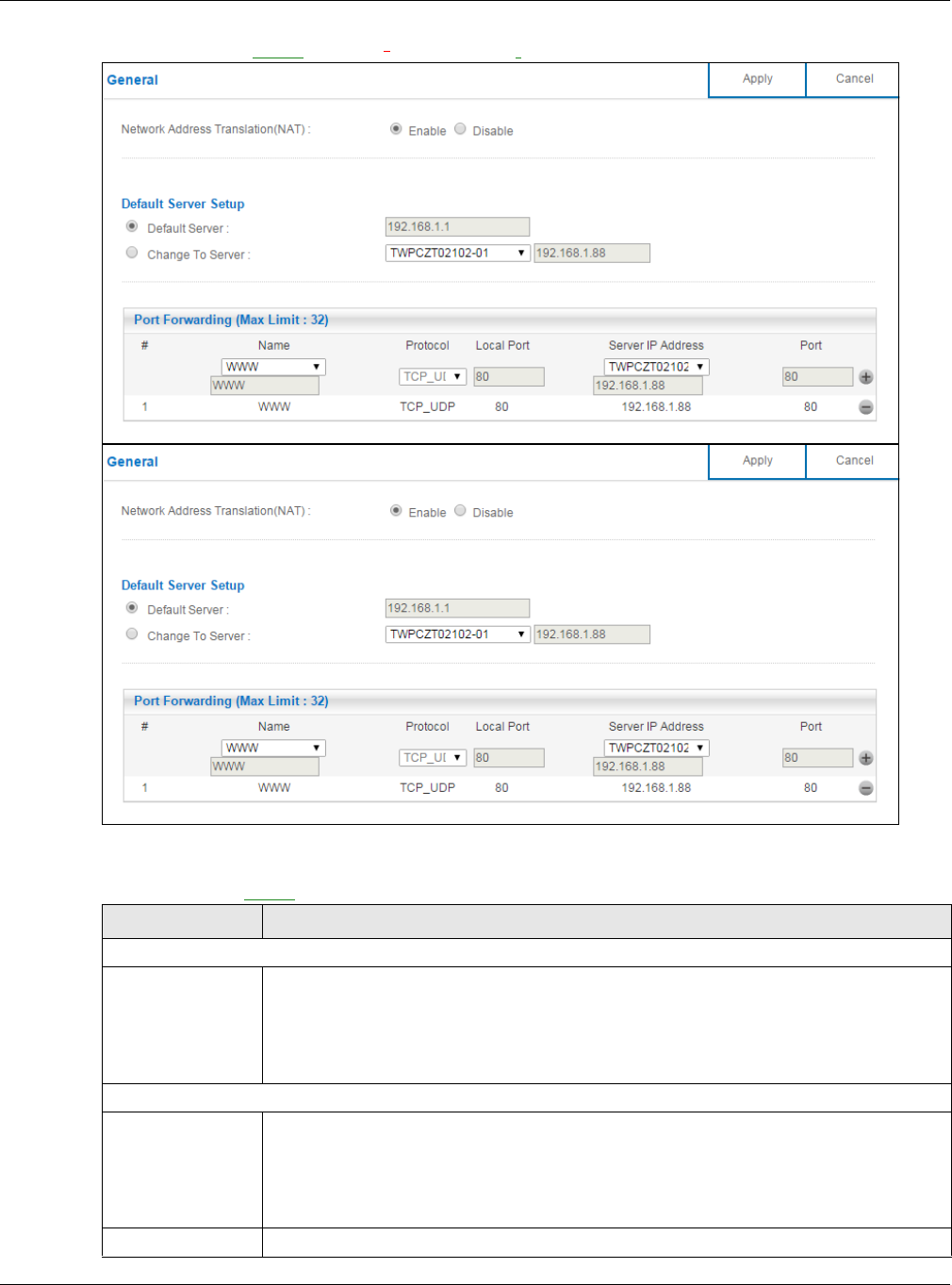Screen dimensions: 952x1285
Task: Click Port Forwarding (Max Limit : 32) header, lower
Action: [231, 700]
